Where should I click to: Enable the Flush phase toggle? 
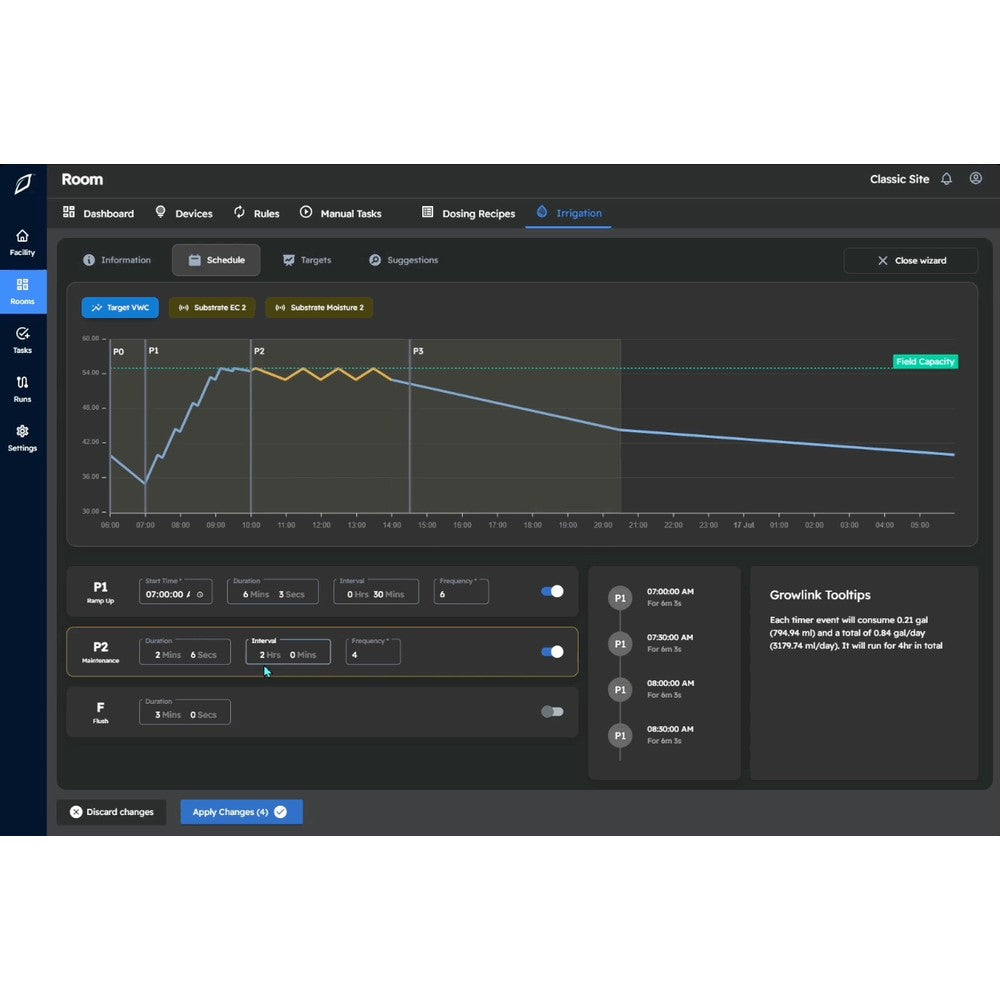[x=552, y=711]
